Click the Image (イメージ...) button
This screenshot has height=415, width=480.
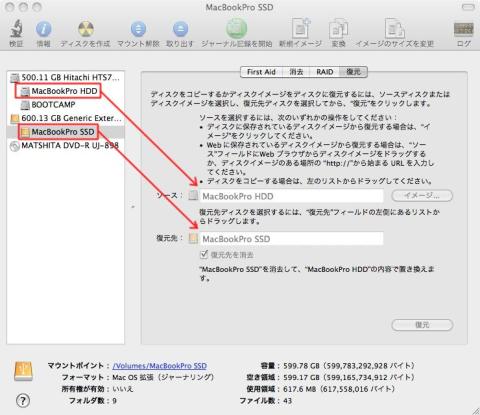(x=422, y=196)
